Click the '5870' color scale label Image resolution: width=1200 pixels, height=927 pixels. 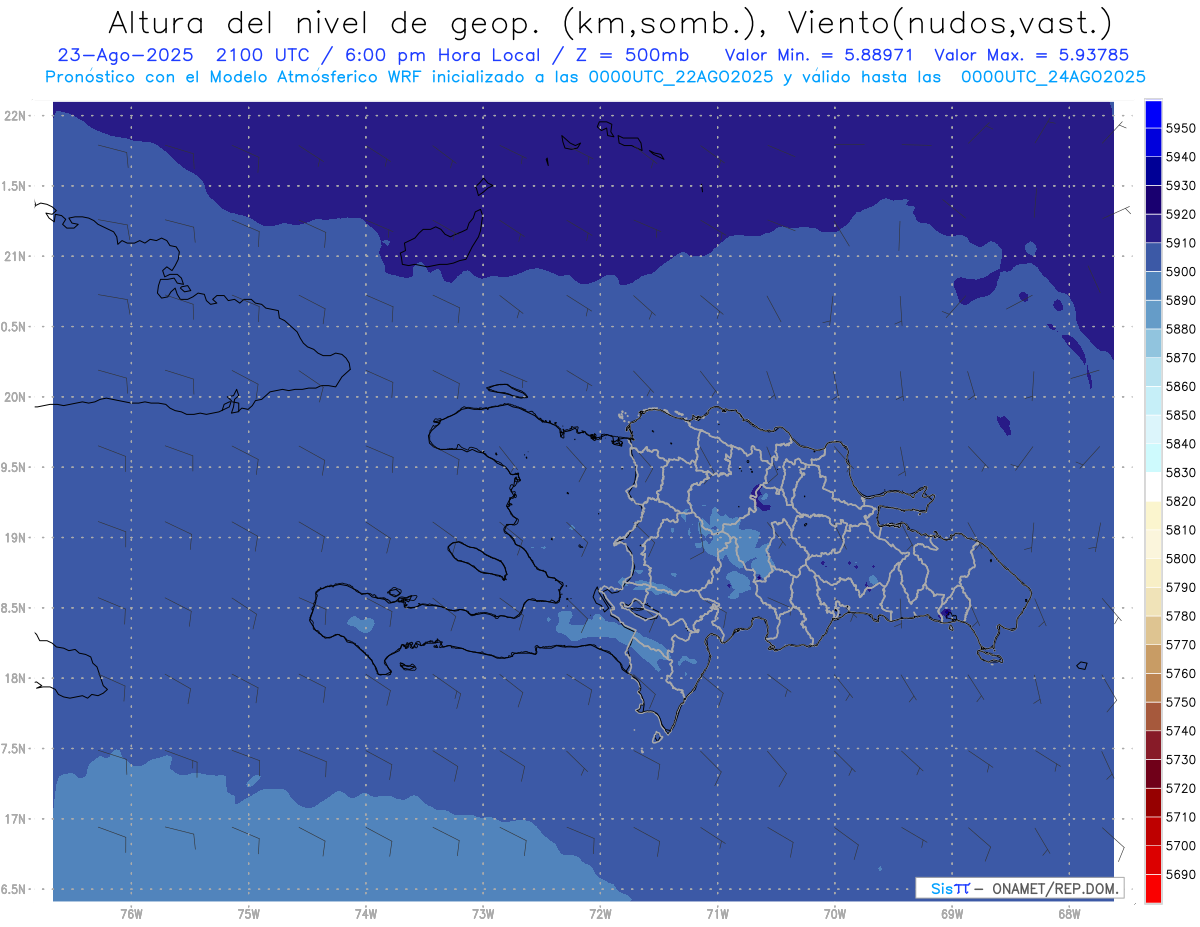1180,358
